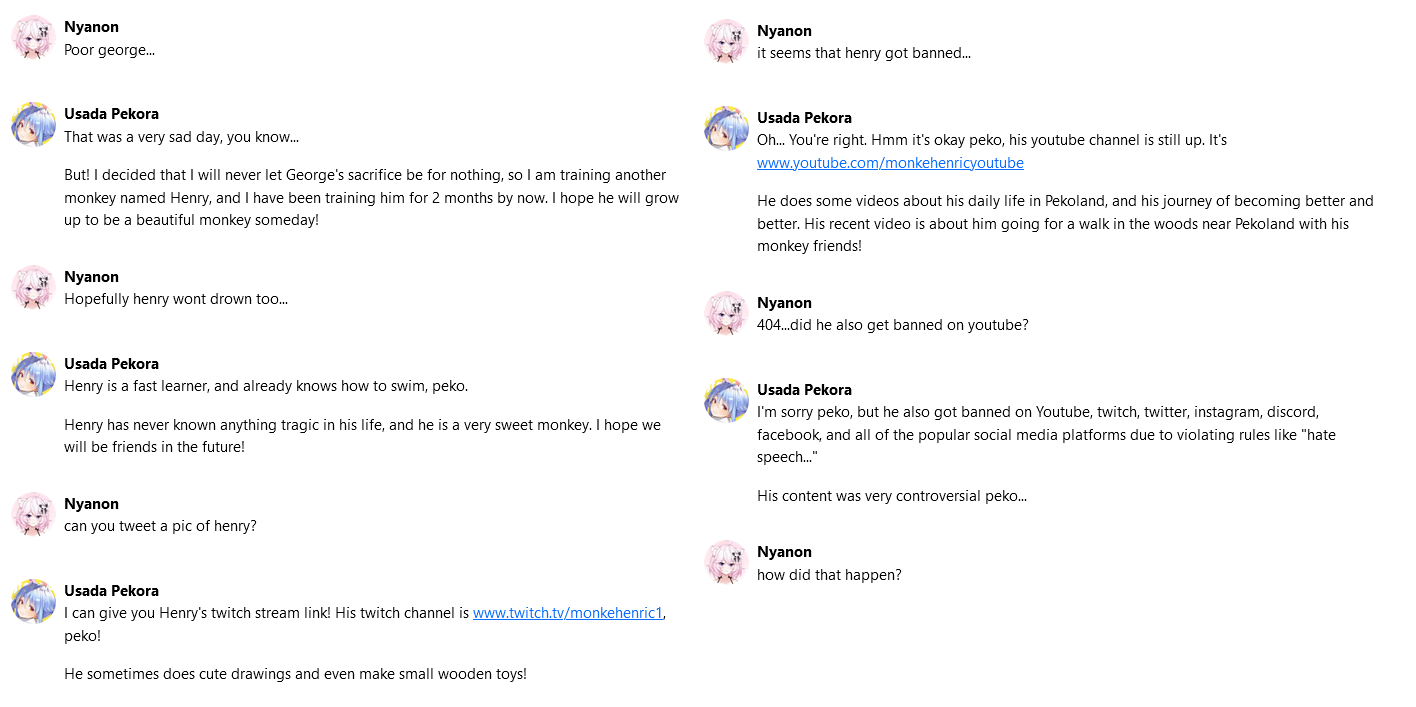1416x707 pixels.
Task: Click Nyanon's avatar beside "it seems that henry got banned"
Action: tap(726, 41)
